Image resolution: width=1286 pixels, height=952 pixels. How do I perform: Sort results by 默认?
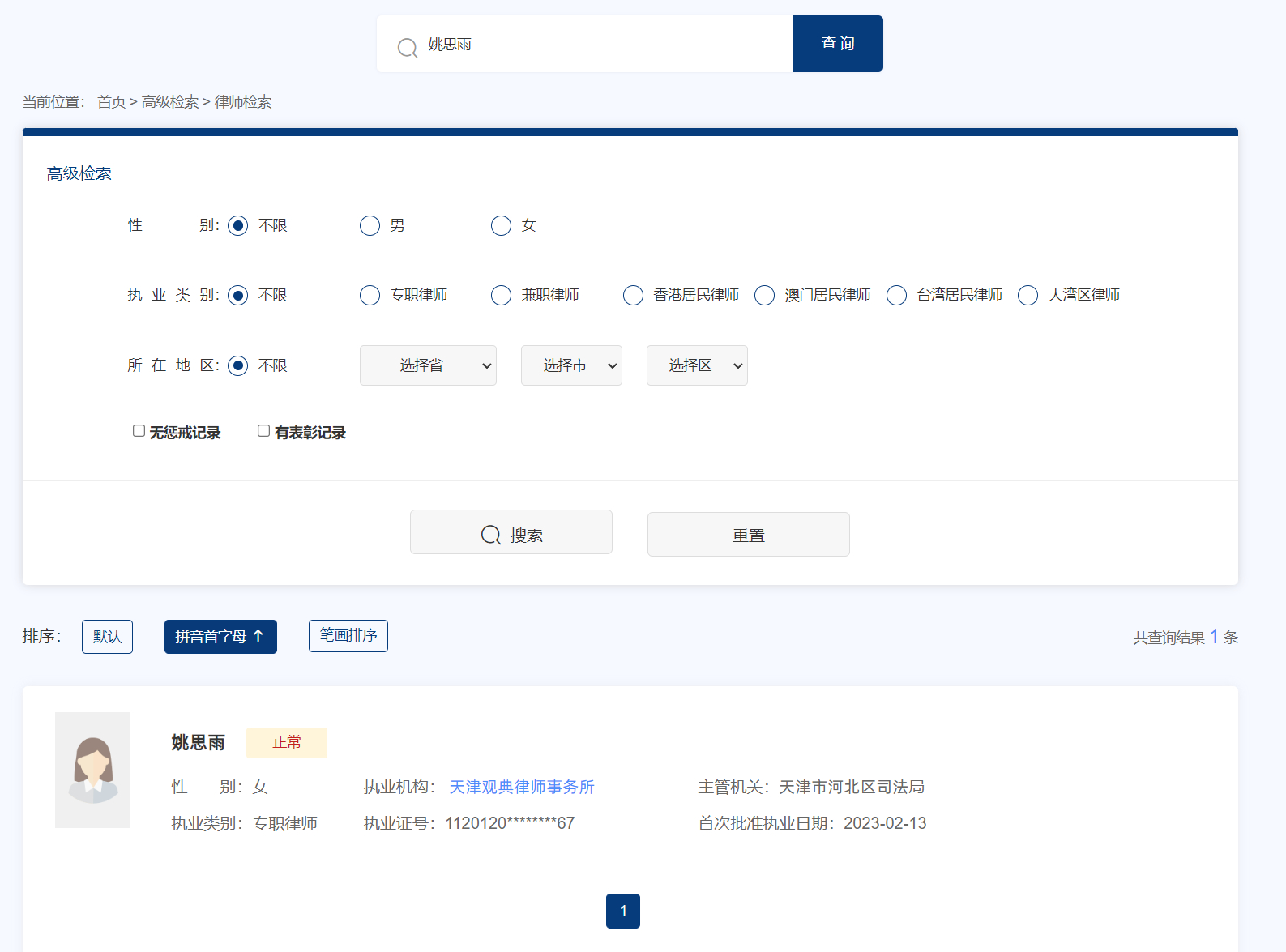coord(107,637)
